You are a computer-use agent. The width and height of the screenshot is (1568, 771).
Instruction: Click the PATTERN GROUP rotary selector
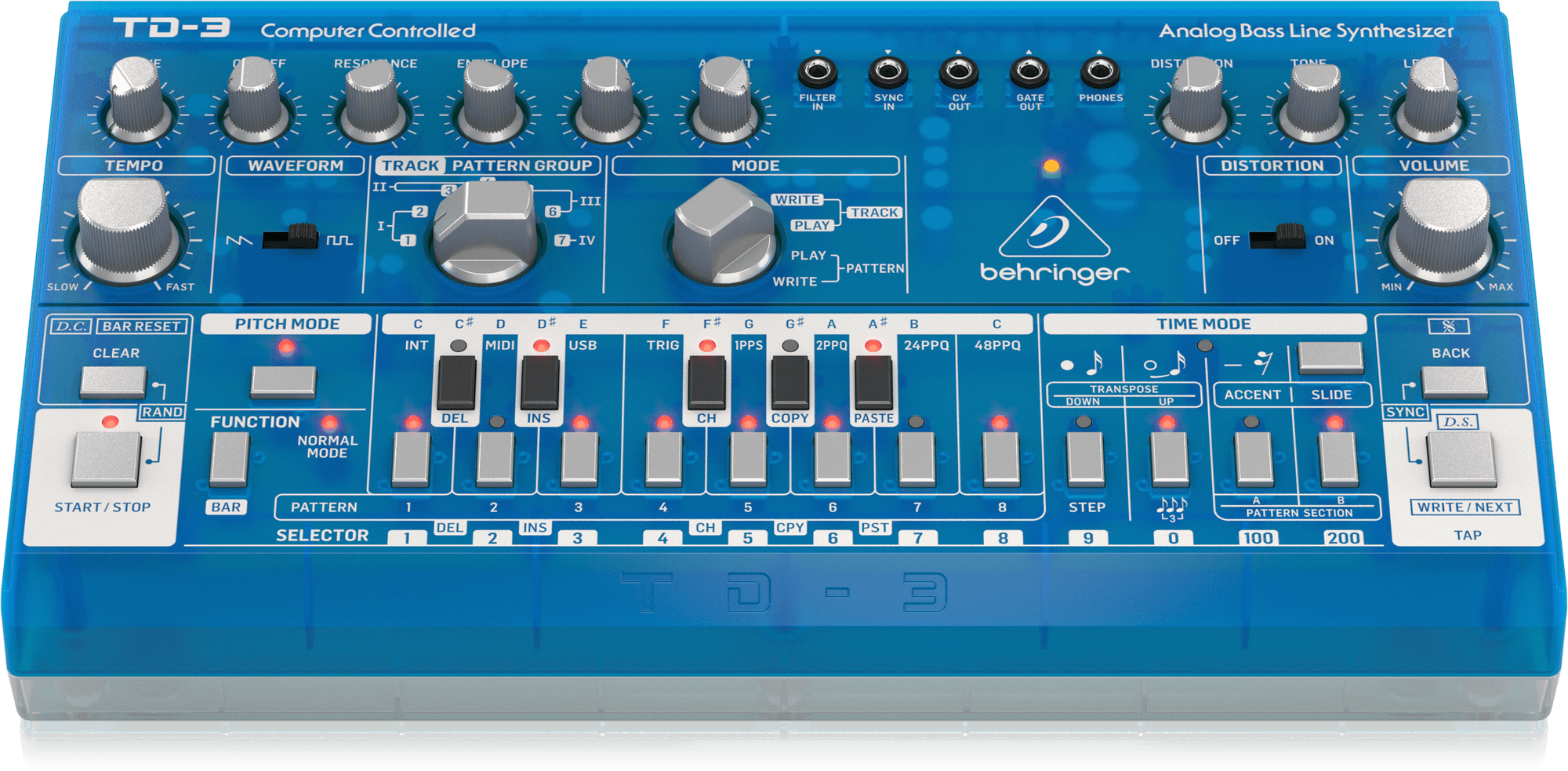485,231
